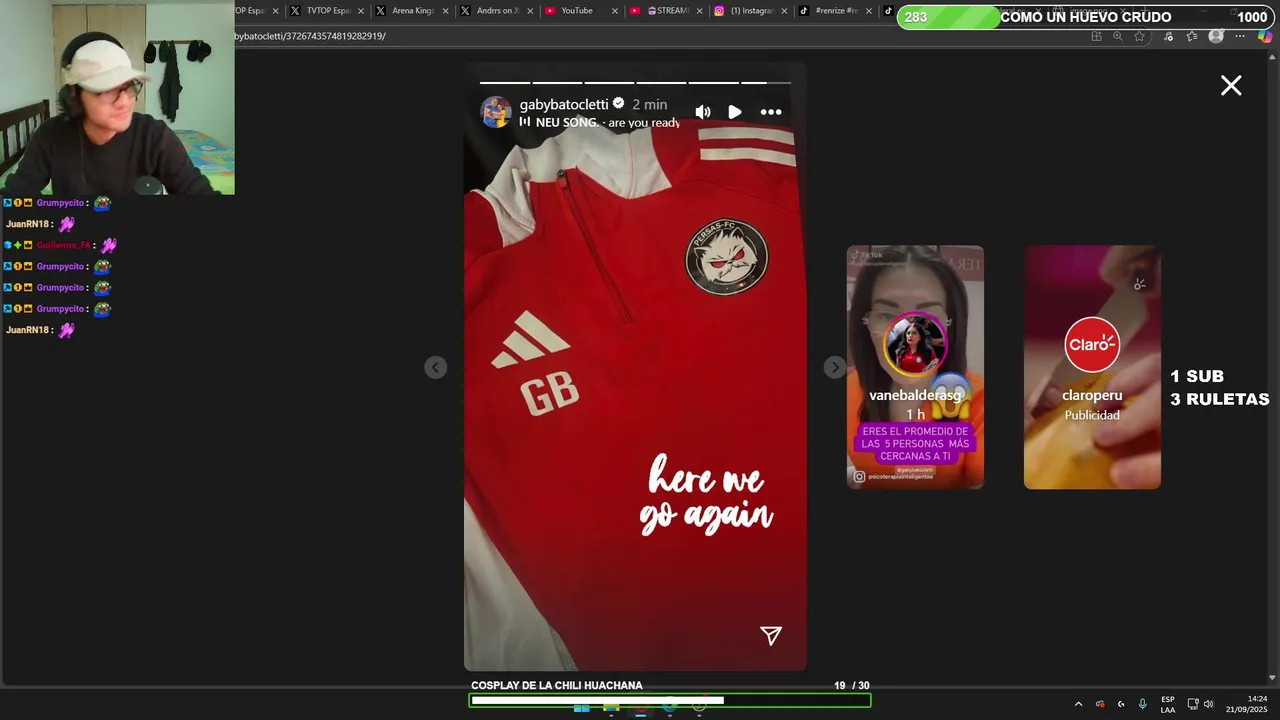The image size is (1280, 720).
Task: Open the Windows Start button
Action: click(581, 708)
